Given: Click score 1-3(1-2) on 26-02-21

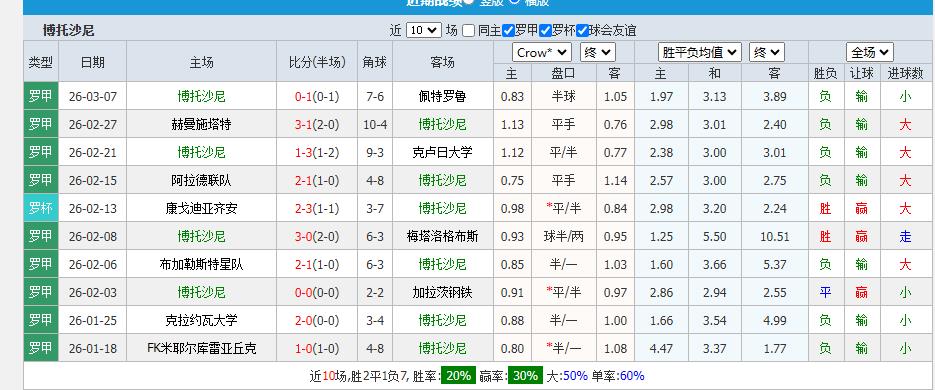Looking at the screenshot, I should point(317,153).
